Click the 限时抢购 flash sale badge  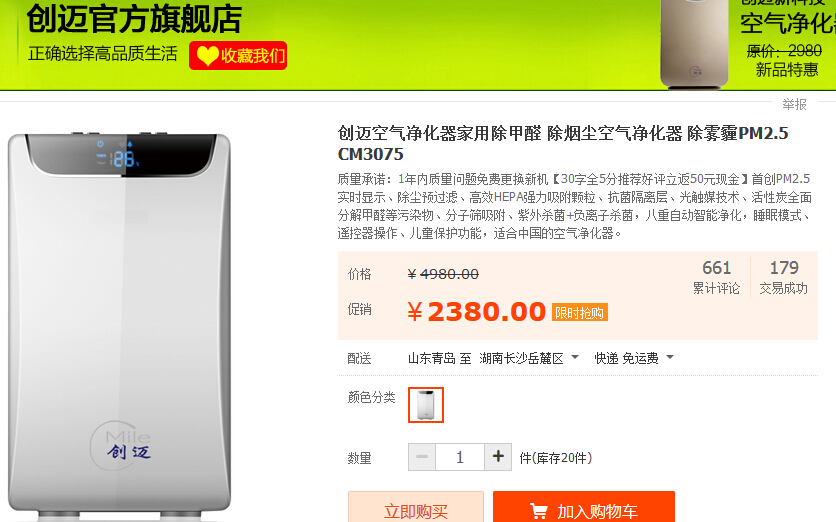pyautogui.click(x=580, y=312)
